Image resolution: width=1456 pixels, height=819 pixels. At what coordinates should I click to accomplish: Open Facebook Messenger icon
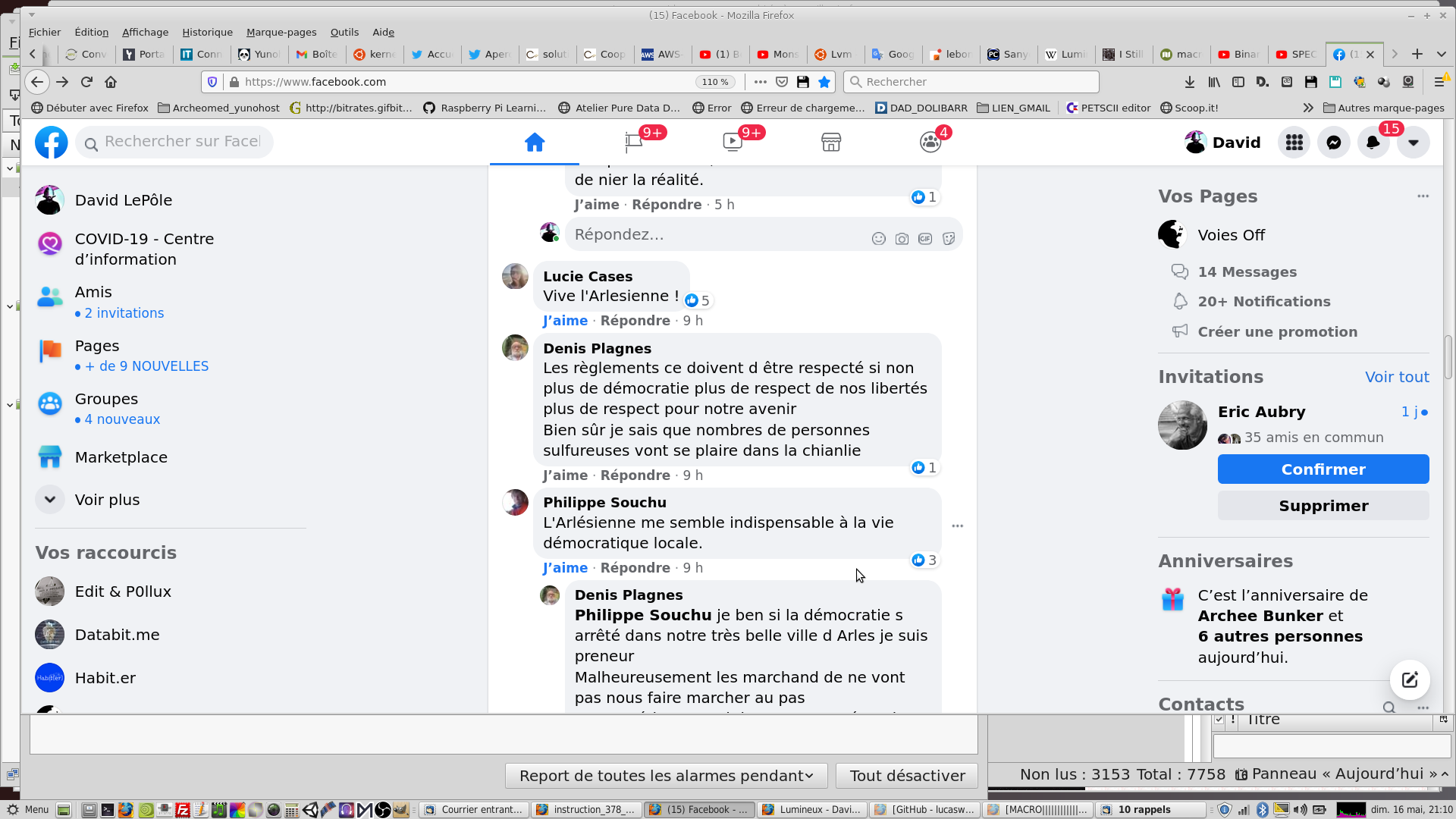click(x=1333, y=143)
